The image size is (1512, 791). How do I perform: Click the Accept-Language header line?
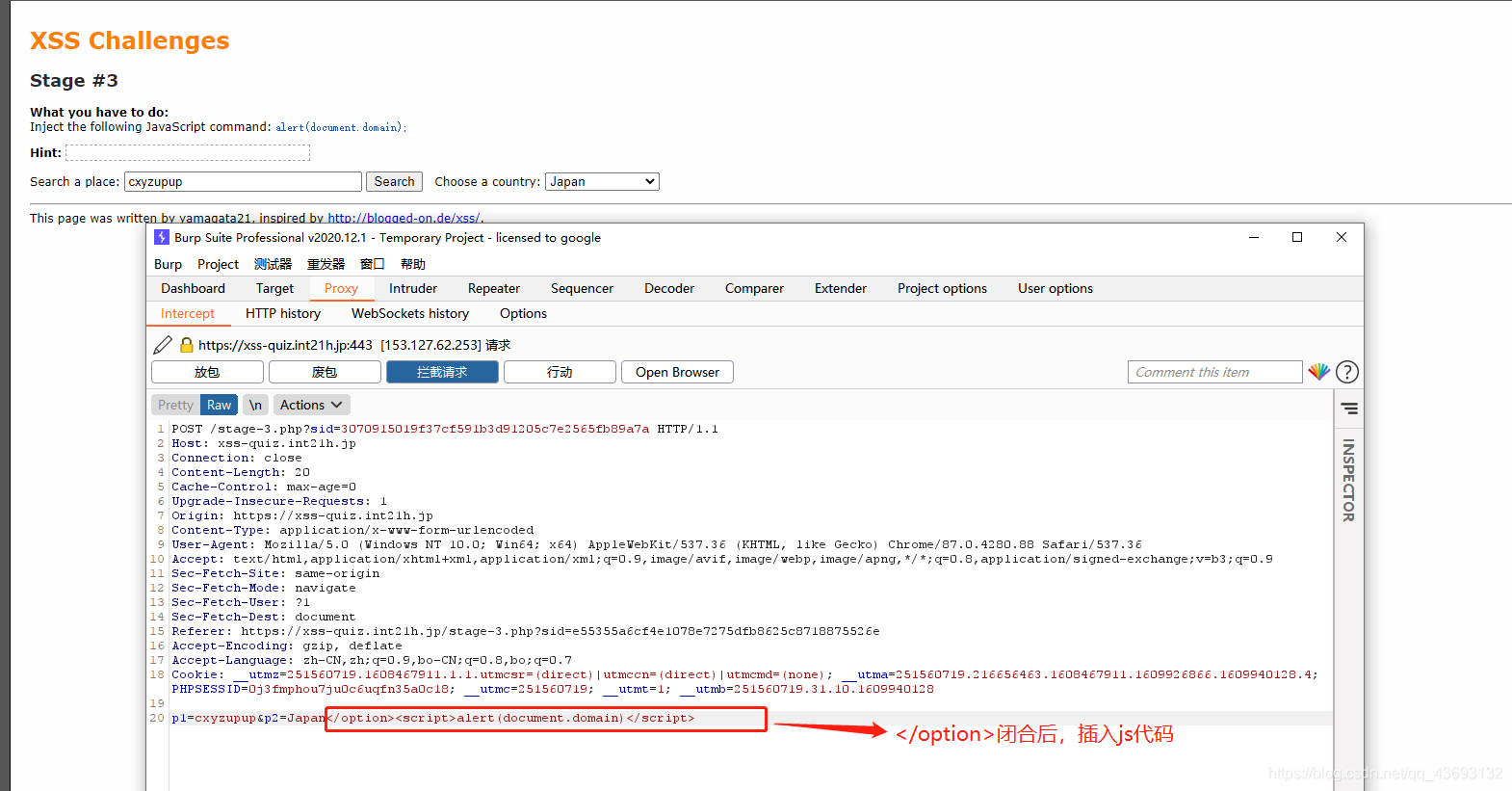[x=372, y=660]
